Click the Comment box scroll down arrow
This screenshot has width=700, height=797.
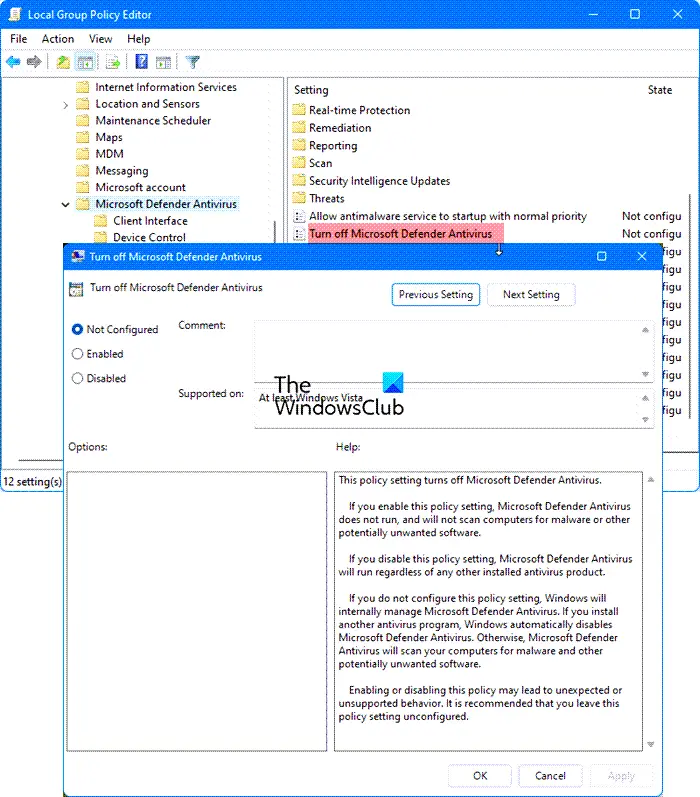click(x=645, y=374)
